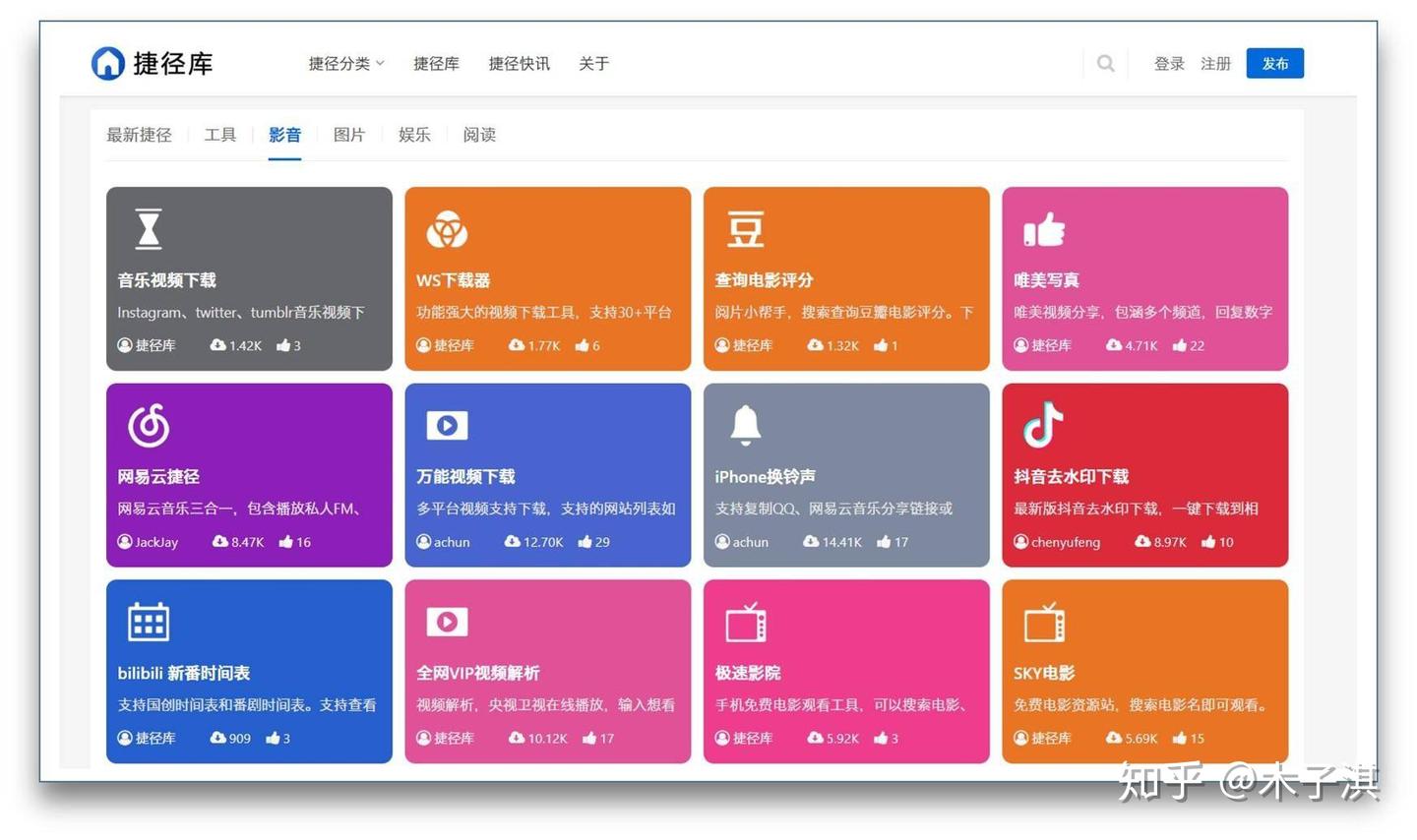Click the NetEase music icon on 网易云捷径

tap(149, 425)
